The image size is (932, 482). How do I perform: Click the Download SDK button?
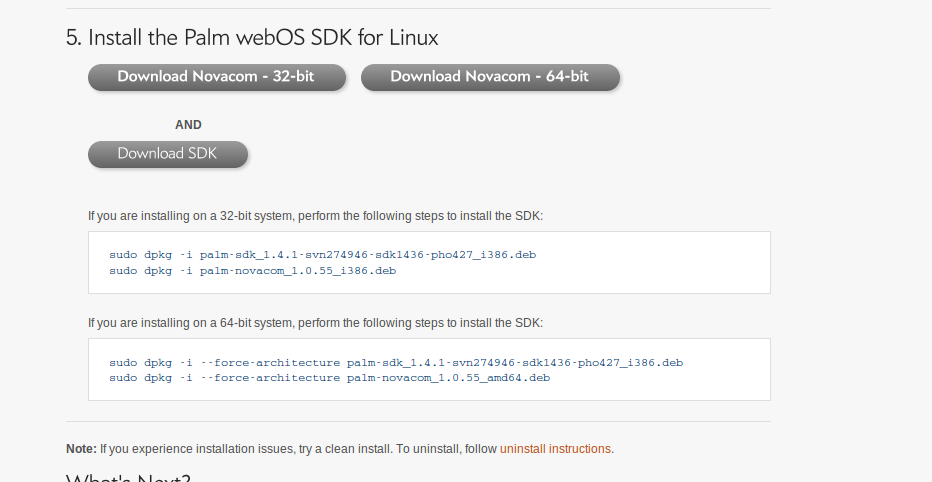(168, 154)
